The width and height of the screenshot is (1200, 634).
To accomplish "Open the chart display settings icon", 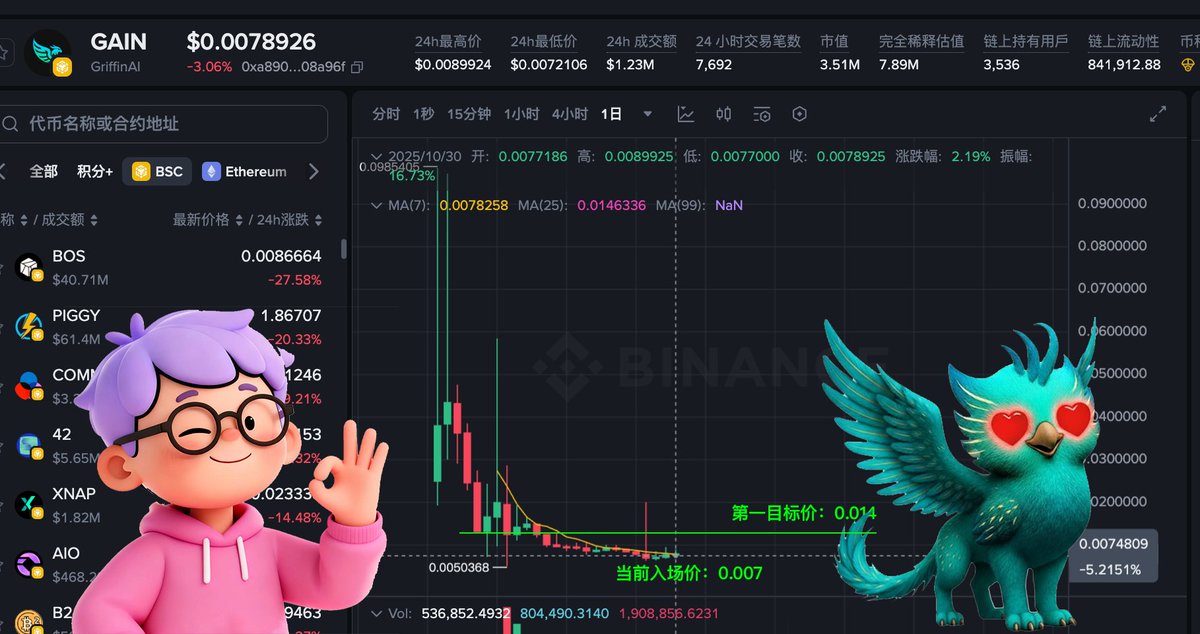I will coord(762,114).
